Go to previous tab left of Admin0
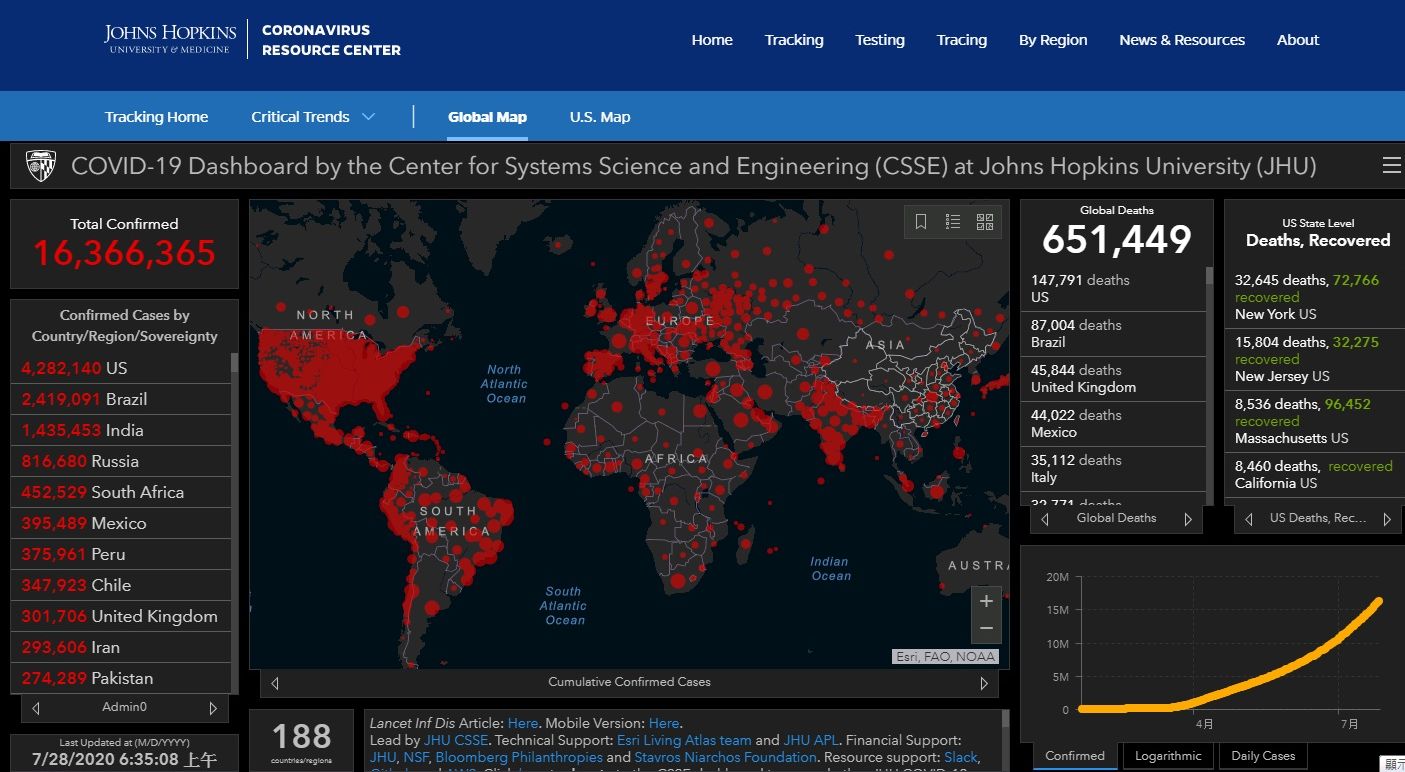The height and width of the screenshot is (772, 1405). 36,708
